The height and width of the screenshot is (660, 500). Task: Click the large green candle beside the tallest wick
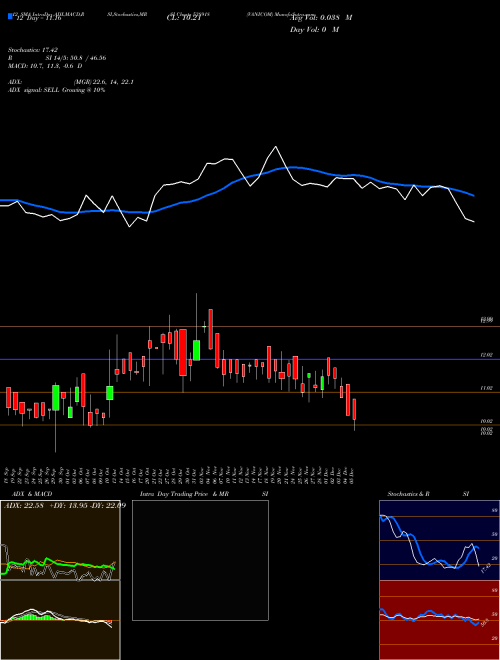[196, 350]
